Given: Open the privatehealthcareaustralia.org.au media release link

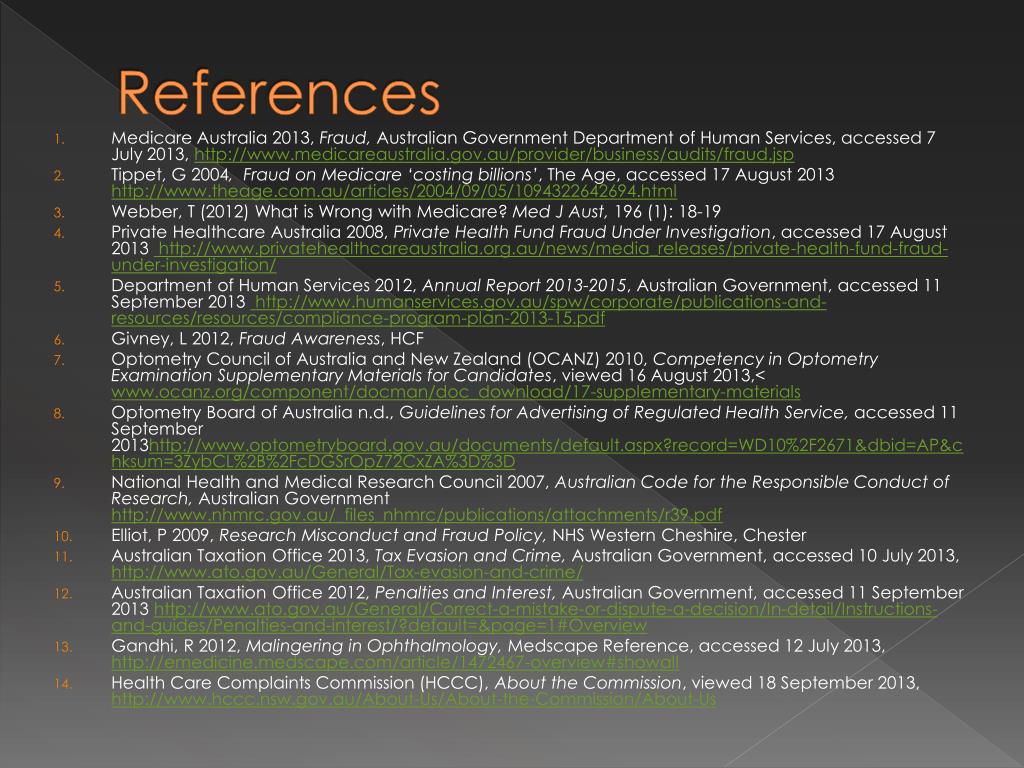Looking at the screenshot, I should coord(530,257).
